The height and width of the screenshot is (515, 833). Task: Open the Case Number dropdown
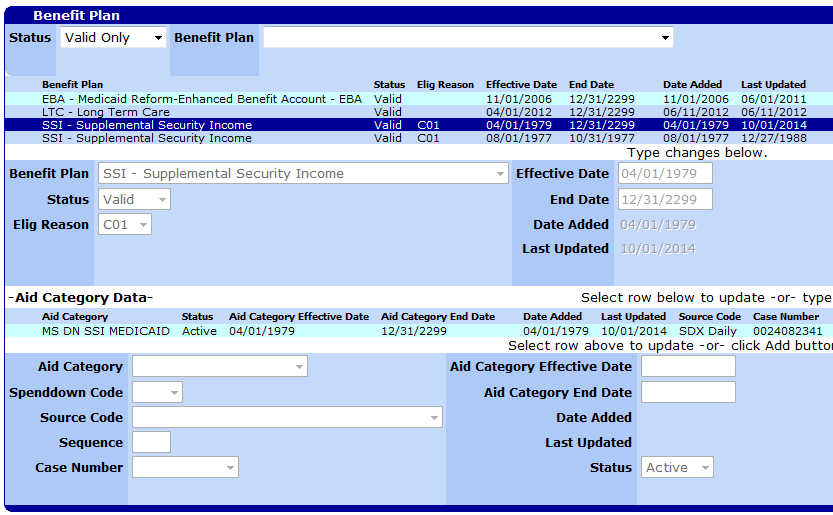(x=185, y=467)
